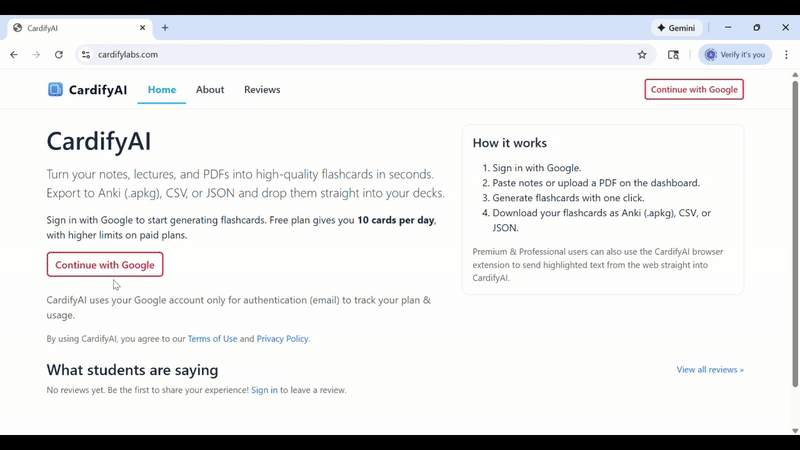This screenshot has width=800, height=450.
Task: Click the scrollbar up arrow
Action: [x=795, y=74]
